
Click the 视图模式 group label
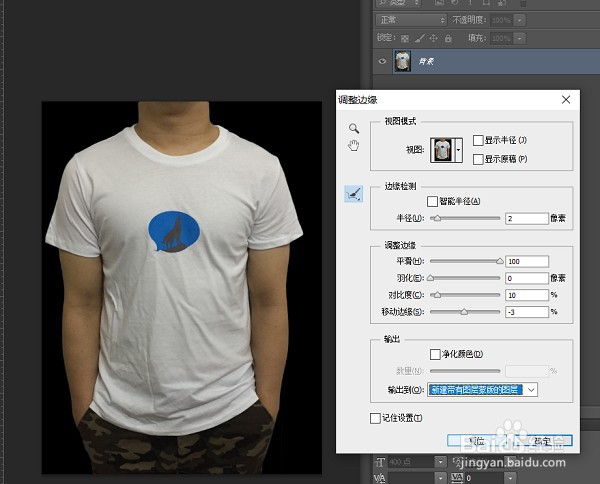pyautogui.click(x=400, y=122)
